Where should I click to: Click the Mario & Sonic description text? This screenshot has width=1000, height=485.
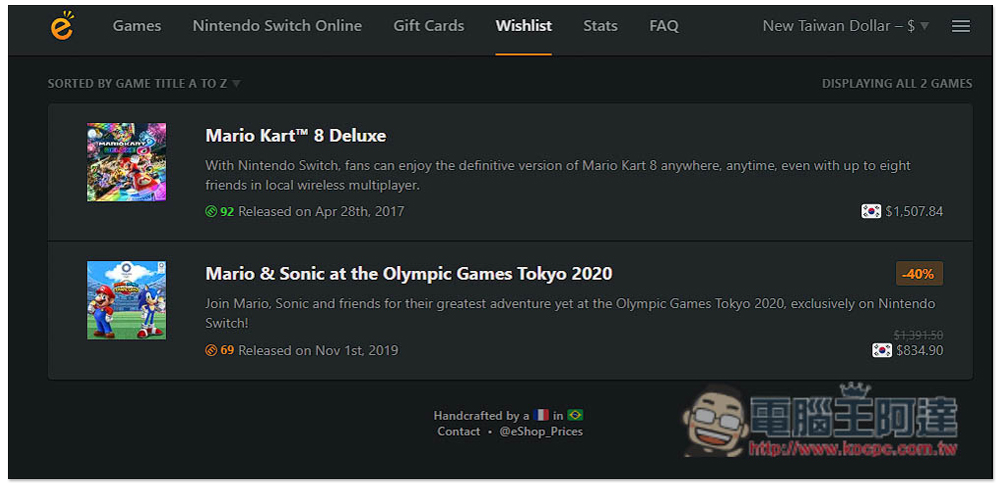pos(570,313)
